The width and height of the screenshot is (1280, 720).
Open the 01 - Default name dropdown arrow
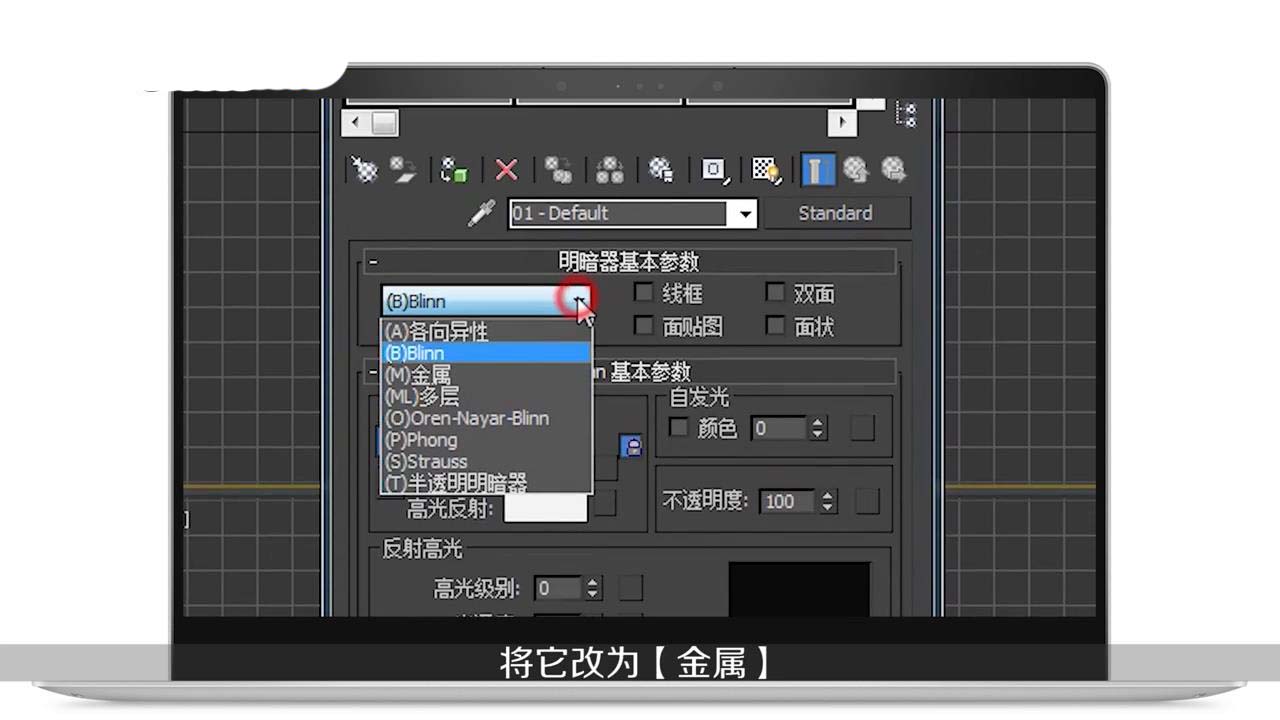744,214
